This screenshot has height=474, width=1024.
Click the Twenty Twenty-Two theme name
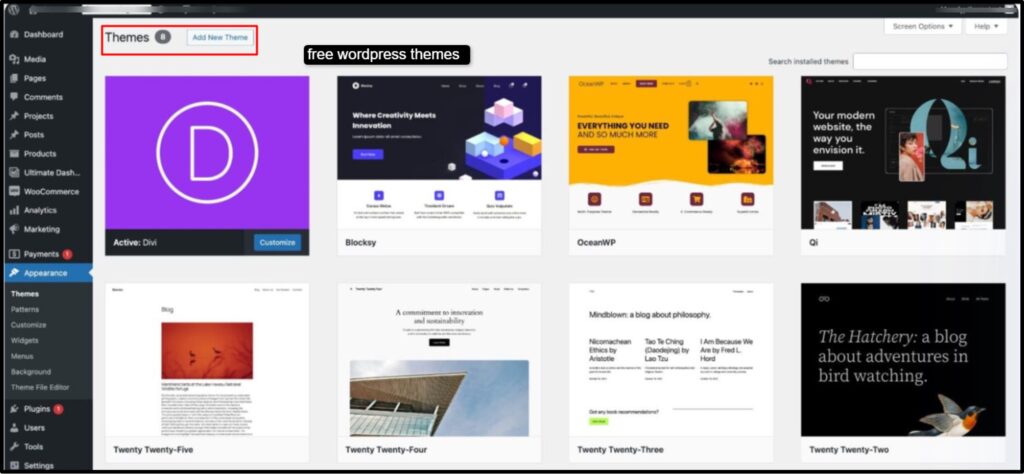pyautogui.click(x=849, y=450)
